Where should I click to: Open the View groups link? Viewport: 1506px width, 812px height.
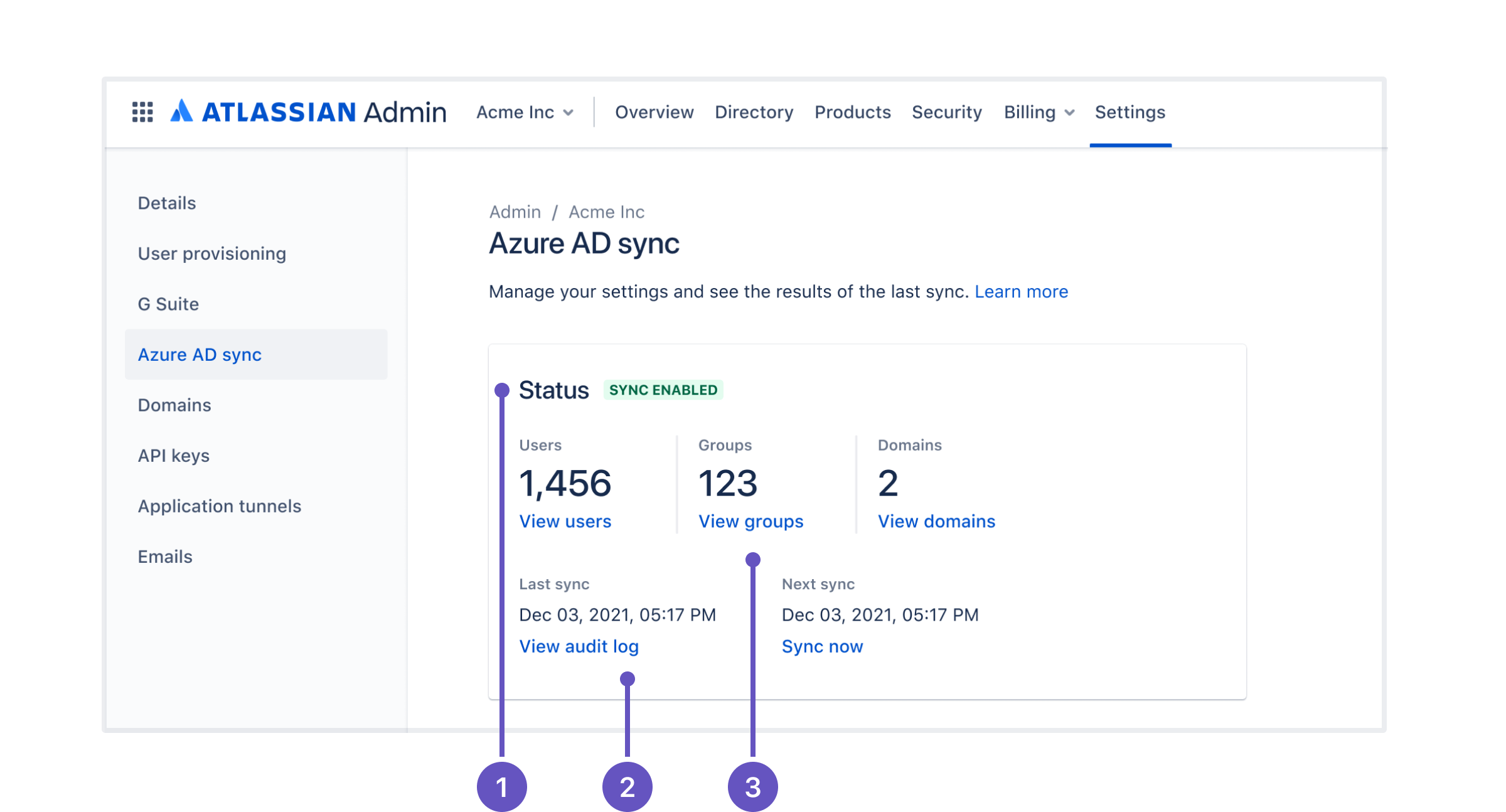coord(750,521)
